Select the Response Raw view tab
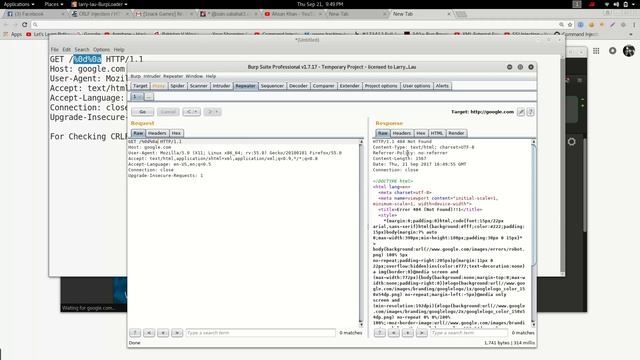Viewport: 640px width, 360px height. pyautogui.click(x=382, y=133)
